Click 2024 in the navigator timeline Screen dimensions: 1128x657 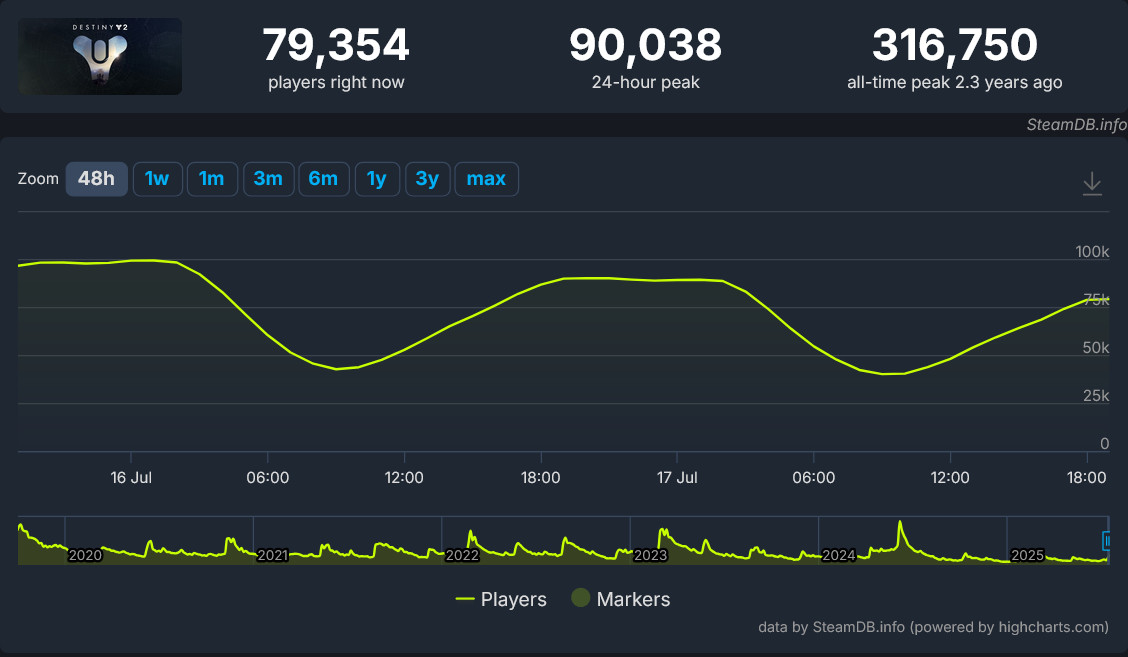839,555
